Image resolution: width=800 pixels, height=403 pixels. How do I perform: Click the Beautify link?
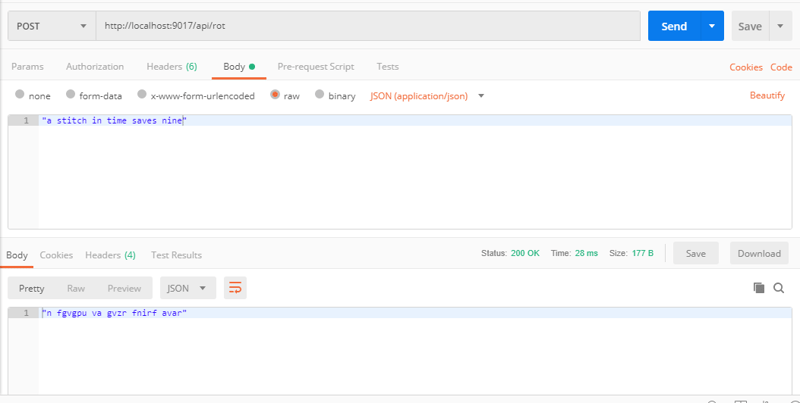[x=767, y=95]
